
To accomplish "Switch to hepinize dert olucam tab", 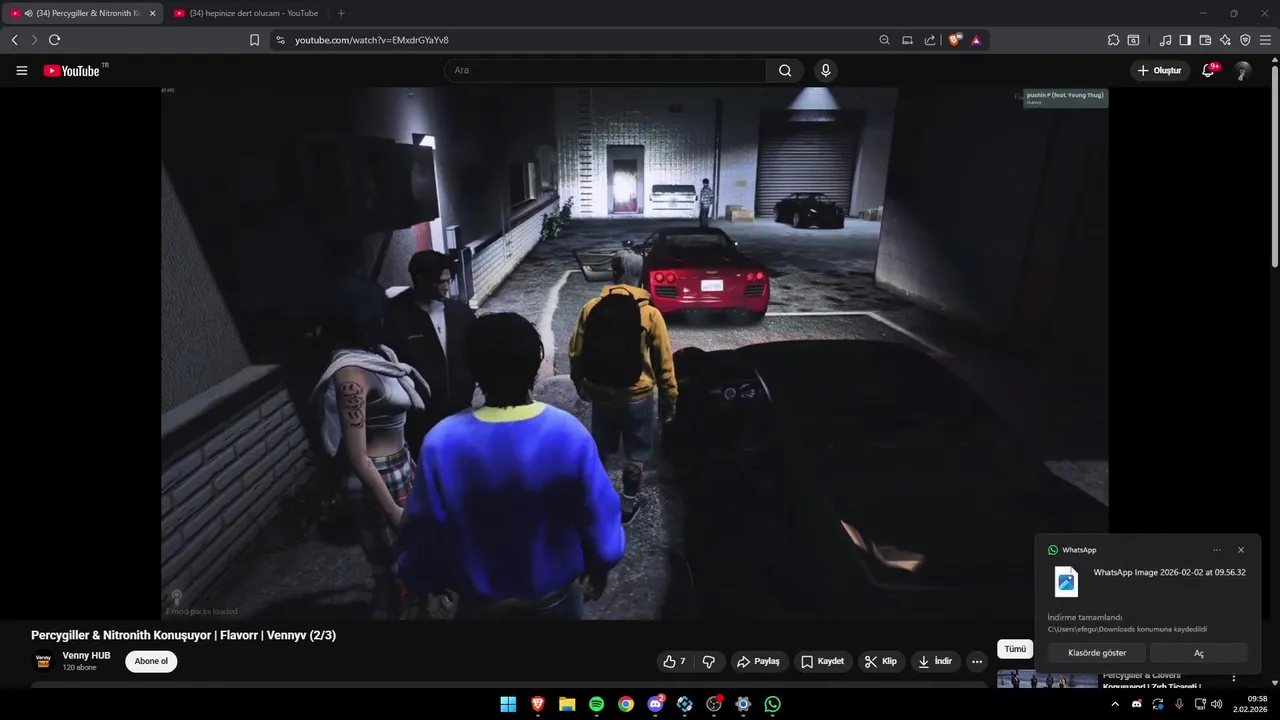I will coord(245,13).
